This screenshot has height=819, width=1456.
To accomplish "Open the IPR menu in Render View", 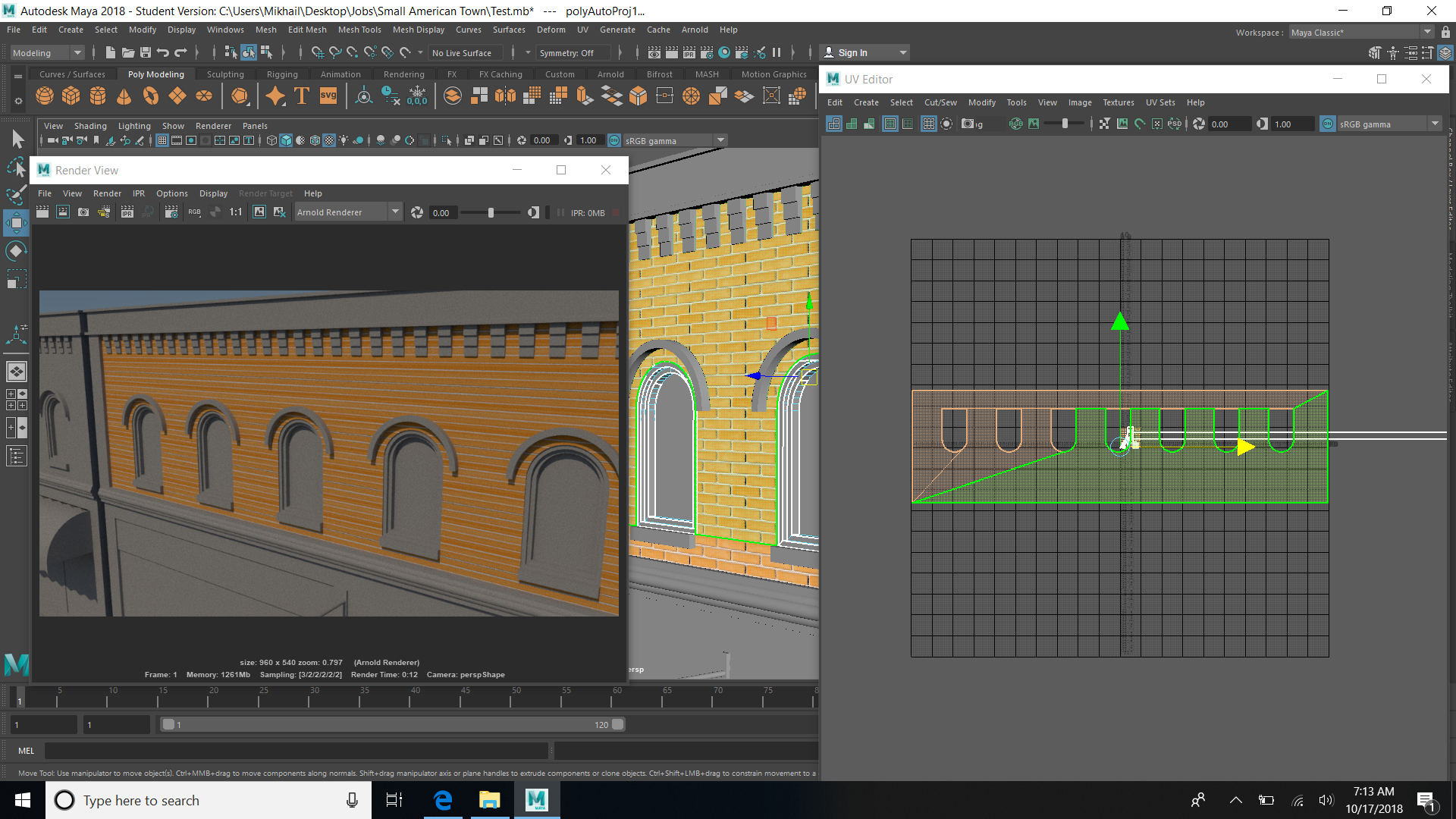I will (x=138, y=193).
